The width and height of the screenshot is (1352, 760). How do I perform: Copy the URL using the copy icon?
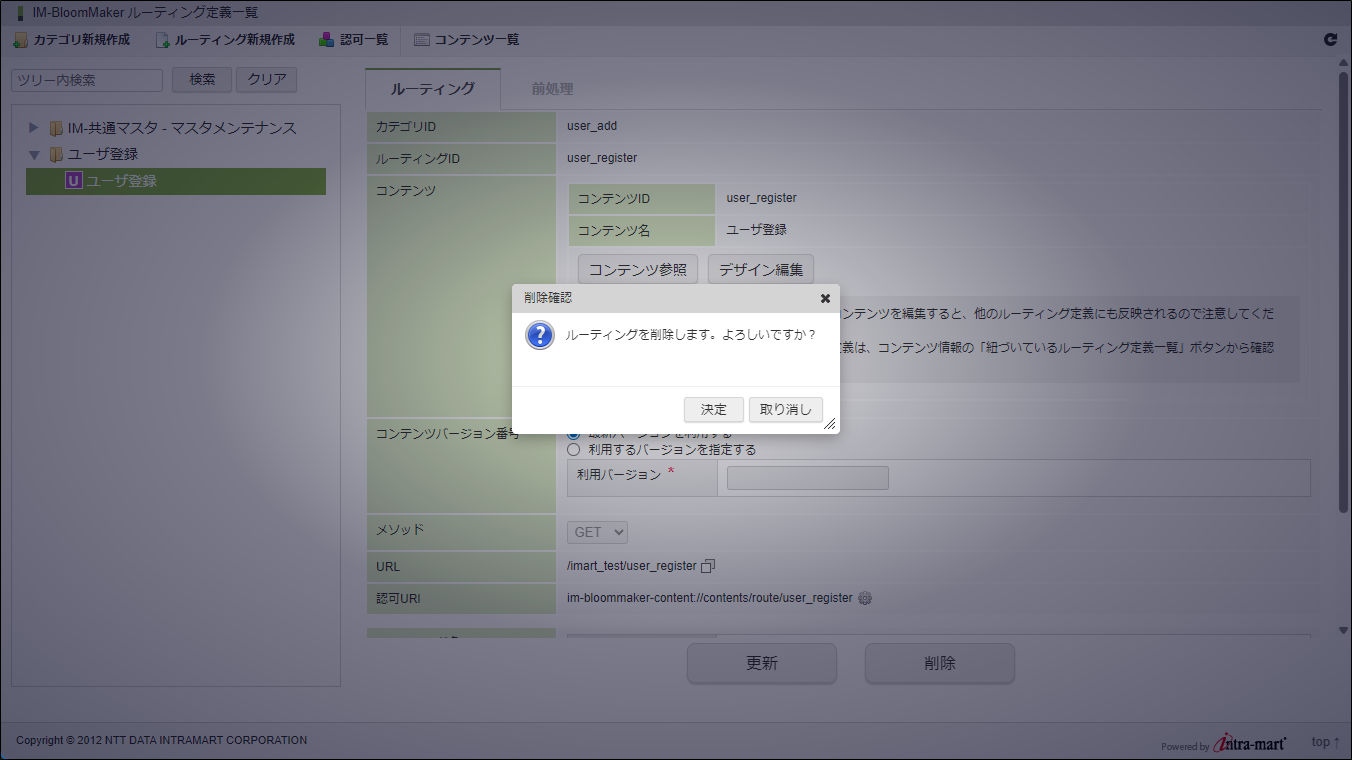click(x=708, y=566)
